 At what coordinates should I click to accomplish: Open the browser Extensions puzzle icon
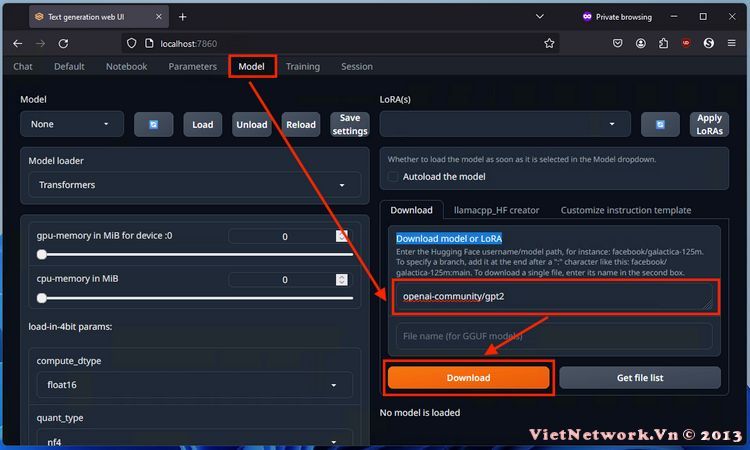coord(664,43)
